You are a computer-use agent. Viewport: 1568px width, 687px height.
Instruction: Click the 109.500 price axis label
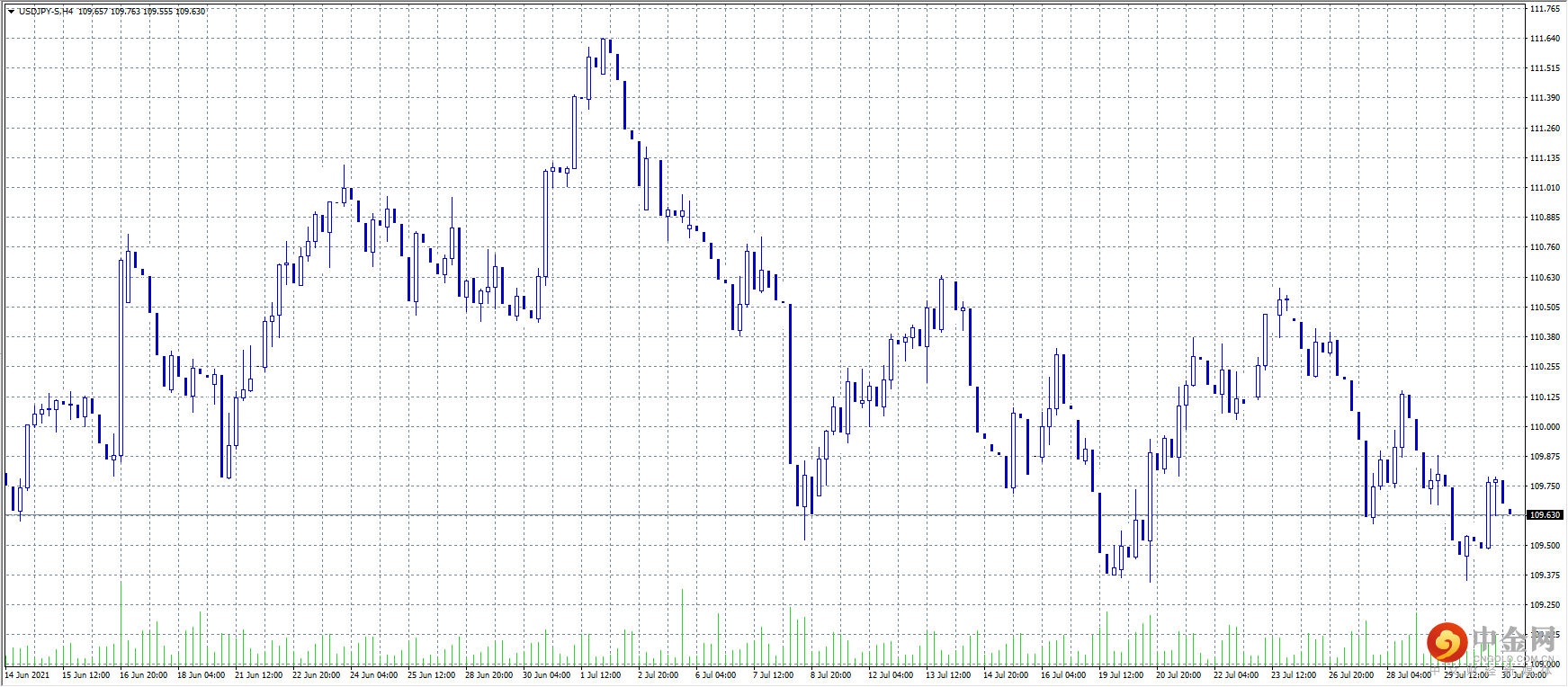click(x=1545, y=546)
